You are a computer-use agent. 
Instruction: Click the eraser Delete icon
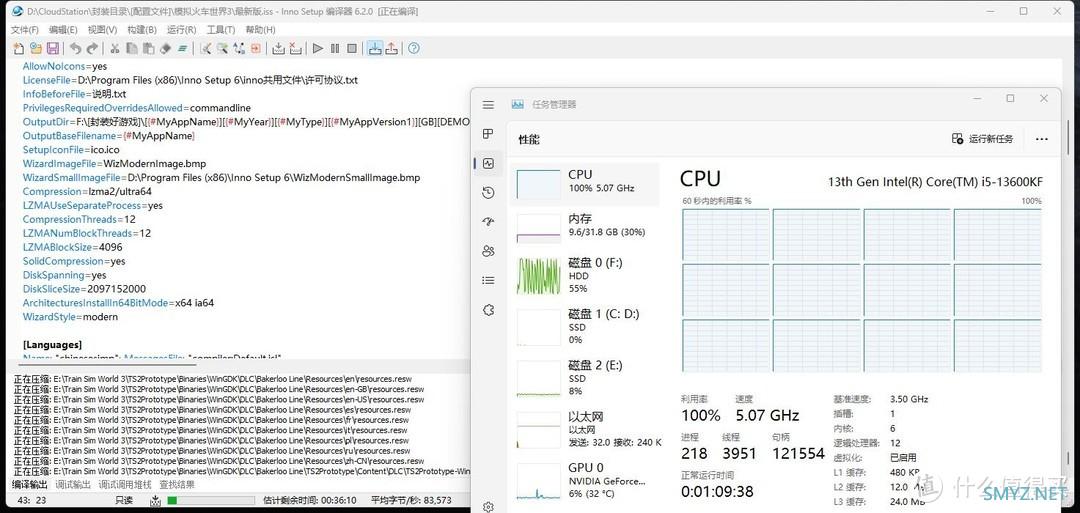(165, 48)
